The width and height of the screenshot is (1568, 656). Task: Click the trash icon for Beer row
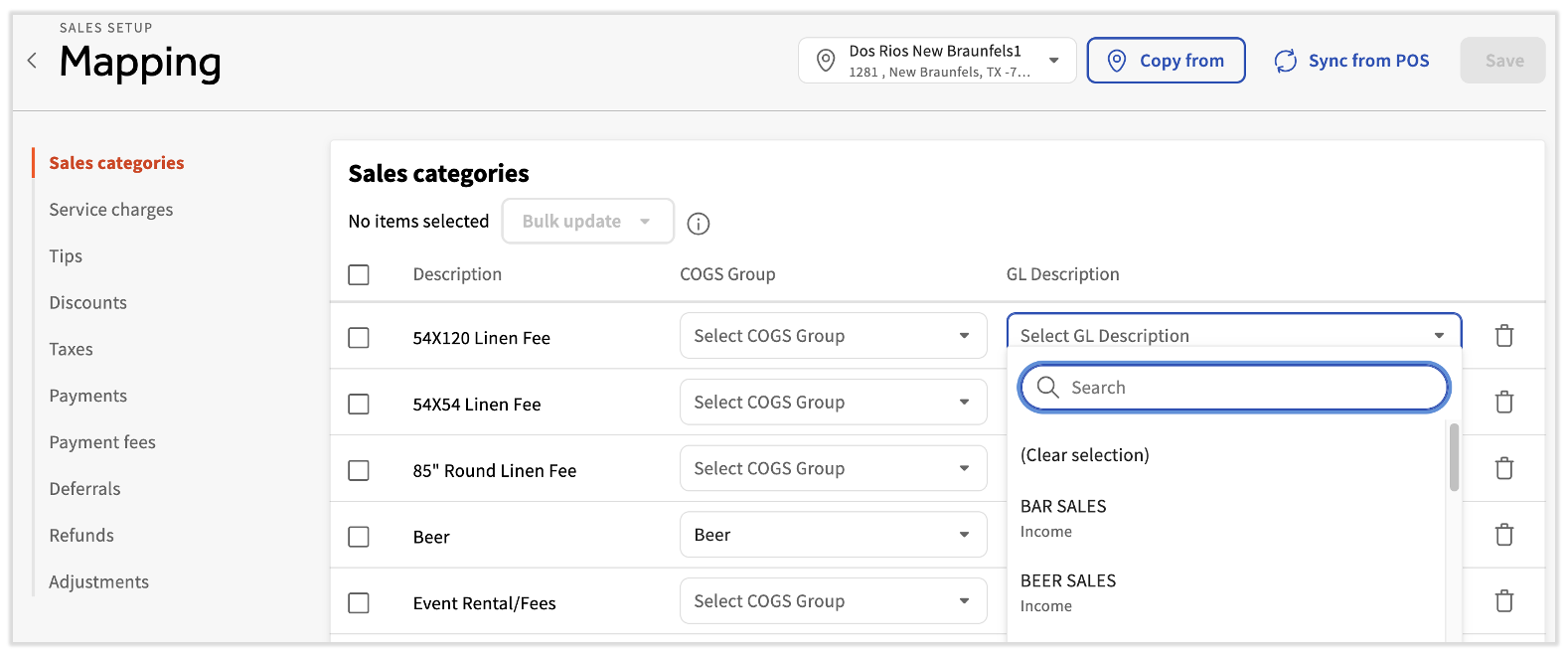click(x=1503, y=535)
